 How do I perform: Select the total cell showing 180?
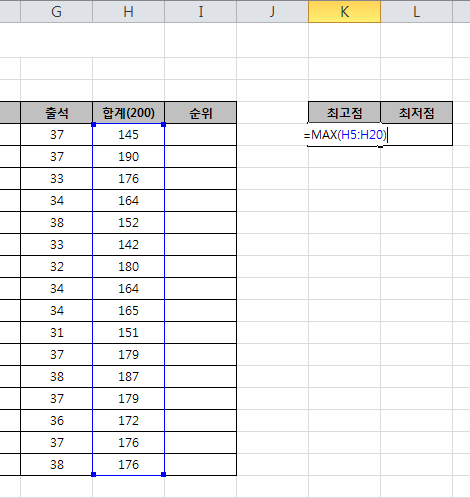pyautogui.click(x=128, y=267)
